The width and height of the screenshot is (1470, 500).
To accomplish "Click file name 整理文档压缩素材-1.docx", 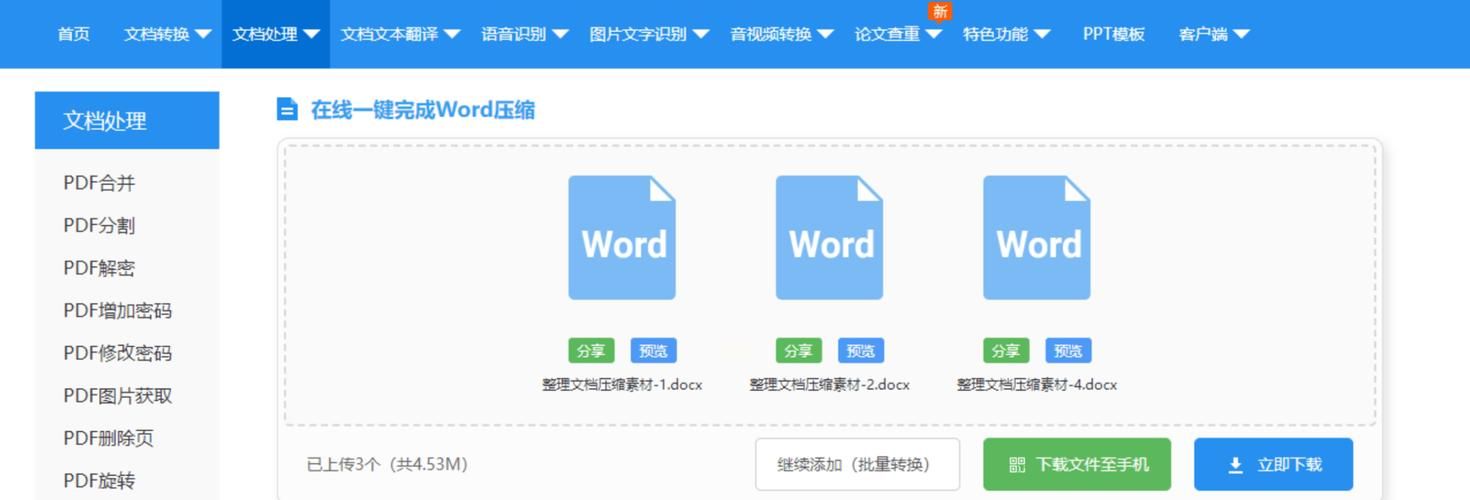I will (x=622, y=385).
